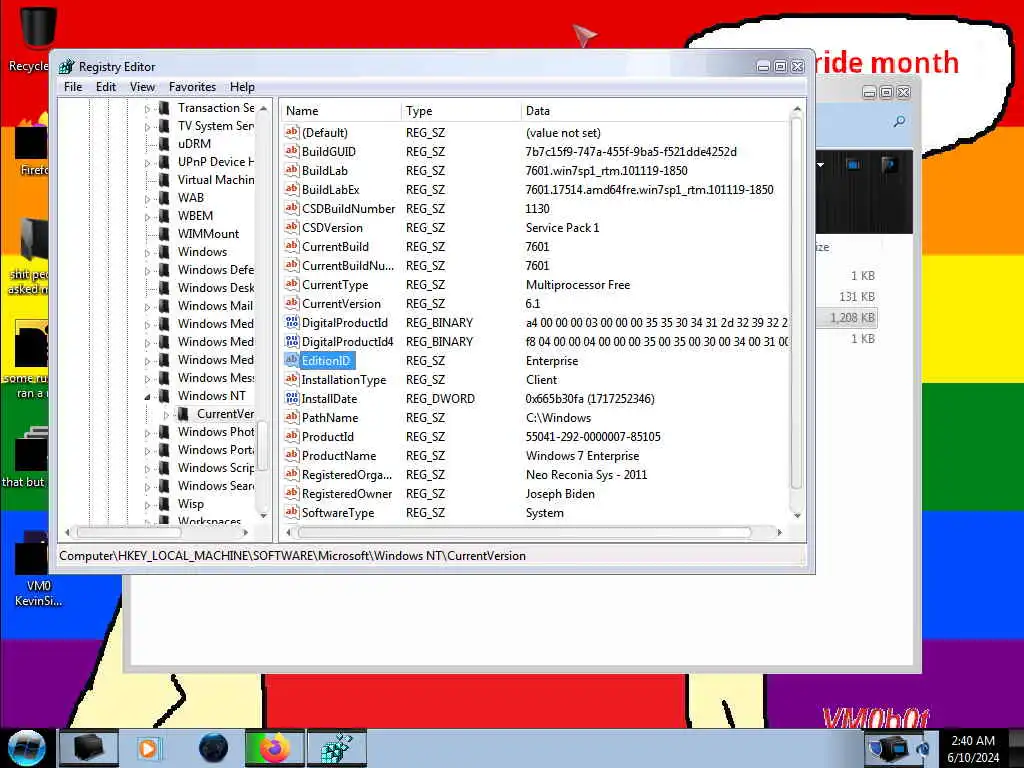Click the BuildLabEx string icon
The image size is (1024, 768).
[292, 189]
